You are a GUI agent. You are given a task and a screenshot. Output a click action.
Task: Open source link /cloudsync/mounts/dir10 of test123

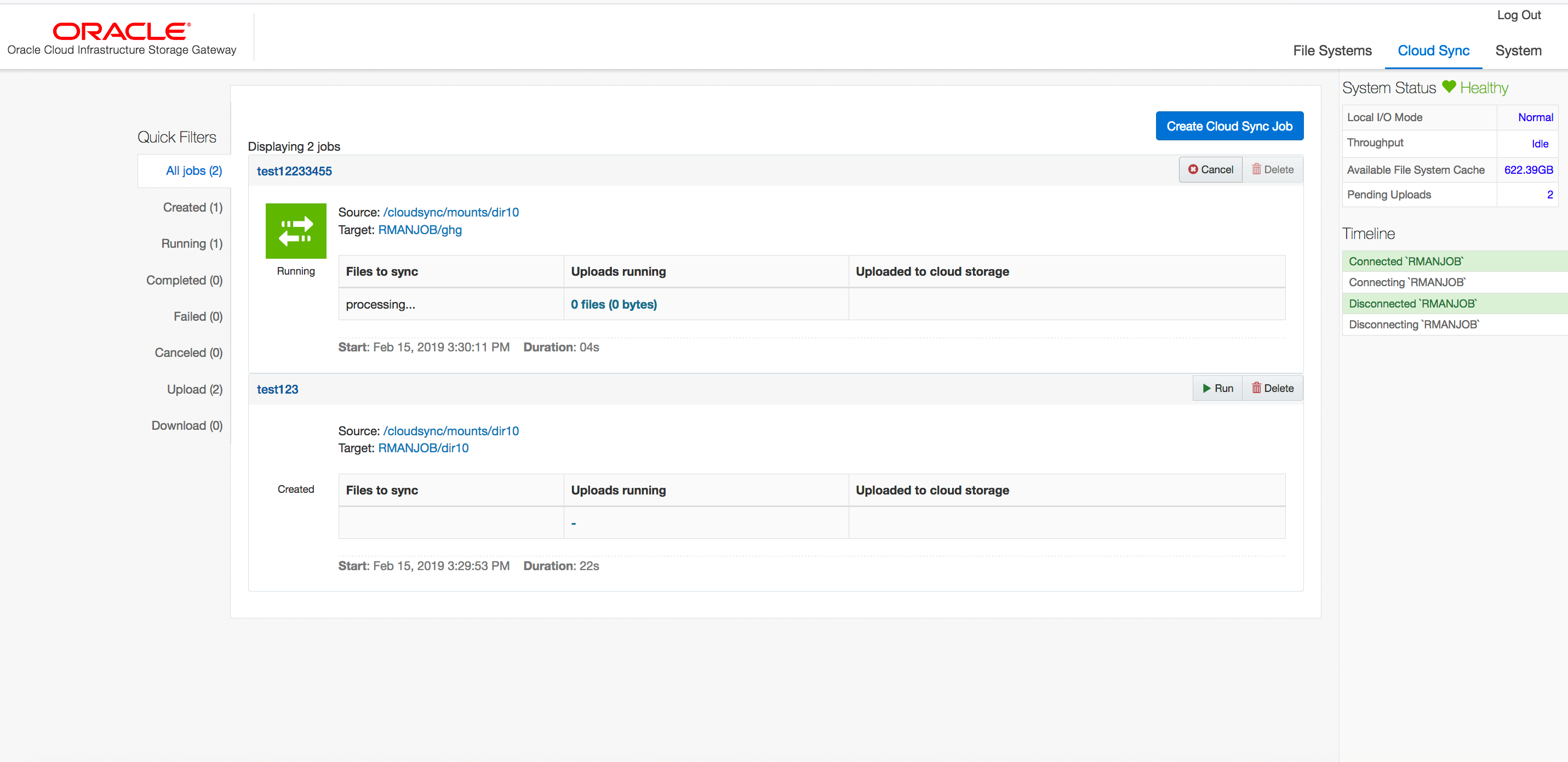(x=450, y=431)
